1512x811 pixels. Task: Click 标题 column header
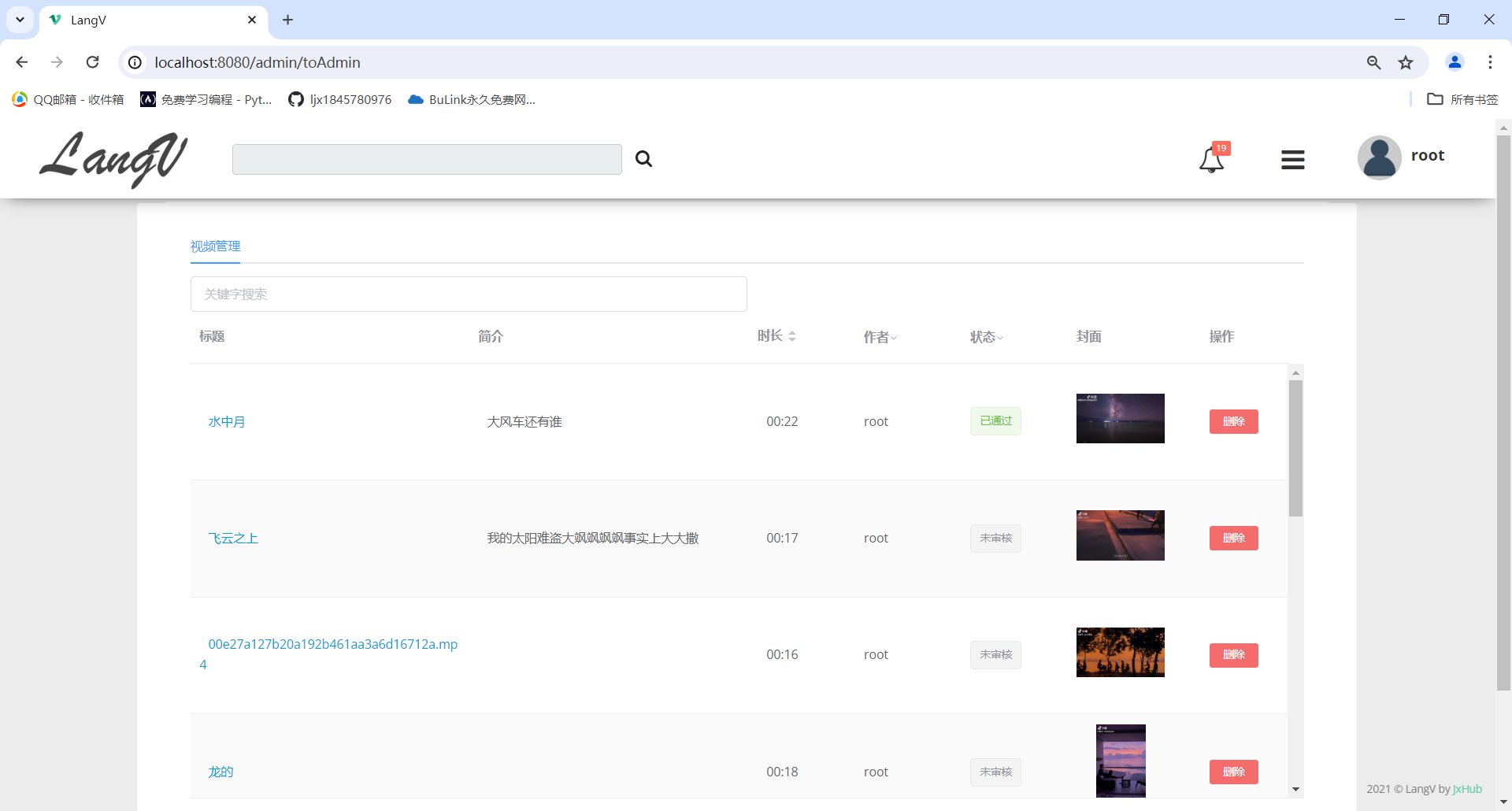(x=212, y=336)
